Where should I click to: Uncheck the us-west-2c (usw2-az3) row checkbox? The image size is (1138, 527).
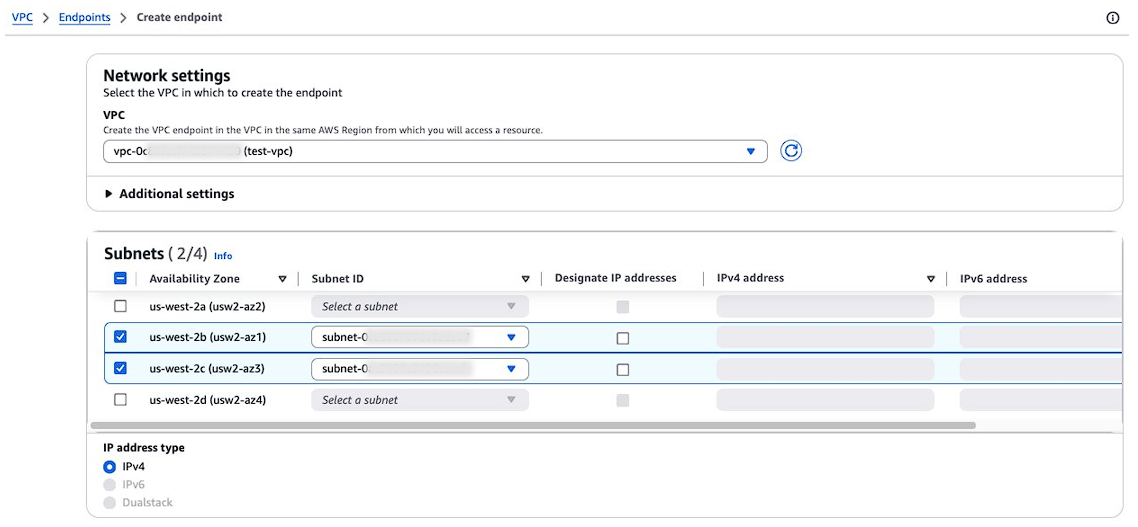click(x=120, y=368)
